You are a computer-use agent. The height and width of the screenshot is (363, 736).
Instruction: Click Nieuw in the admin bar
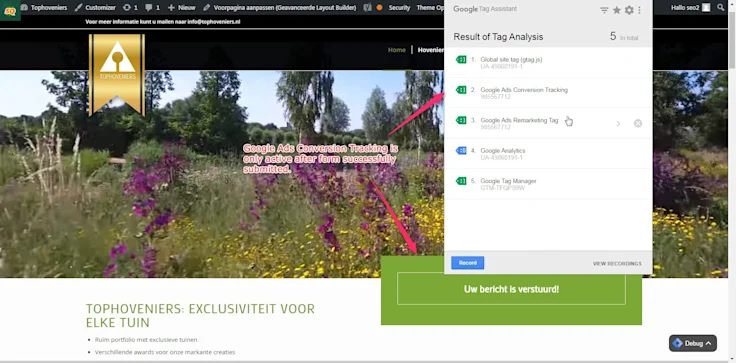click(182, 8)
